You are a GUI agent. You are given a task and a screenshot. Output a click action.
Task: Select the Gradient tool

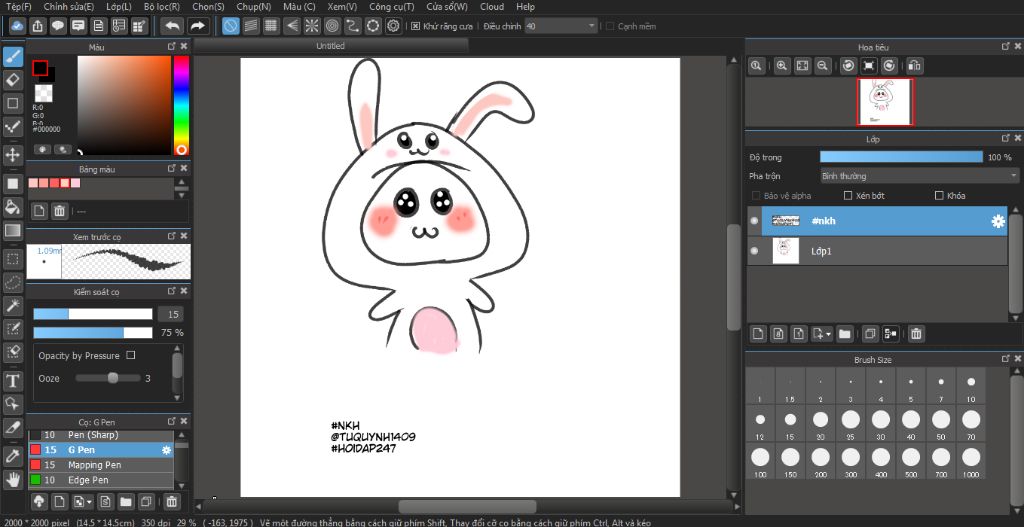coord(12,230)
